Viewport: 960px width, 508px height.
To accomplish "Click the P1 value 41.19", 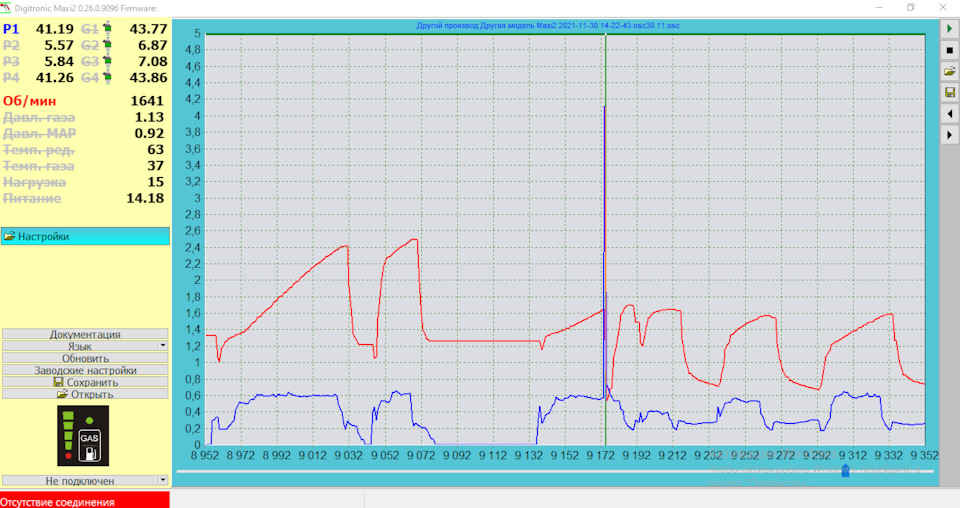I will 54,29.
